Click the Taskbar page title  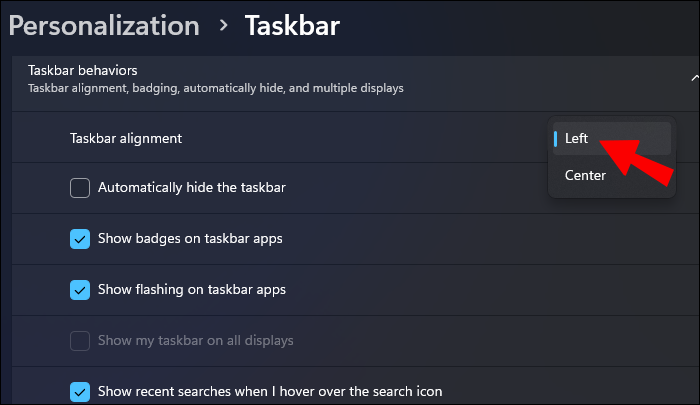point(292,25)
